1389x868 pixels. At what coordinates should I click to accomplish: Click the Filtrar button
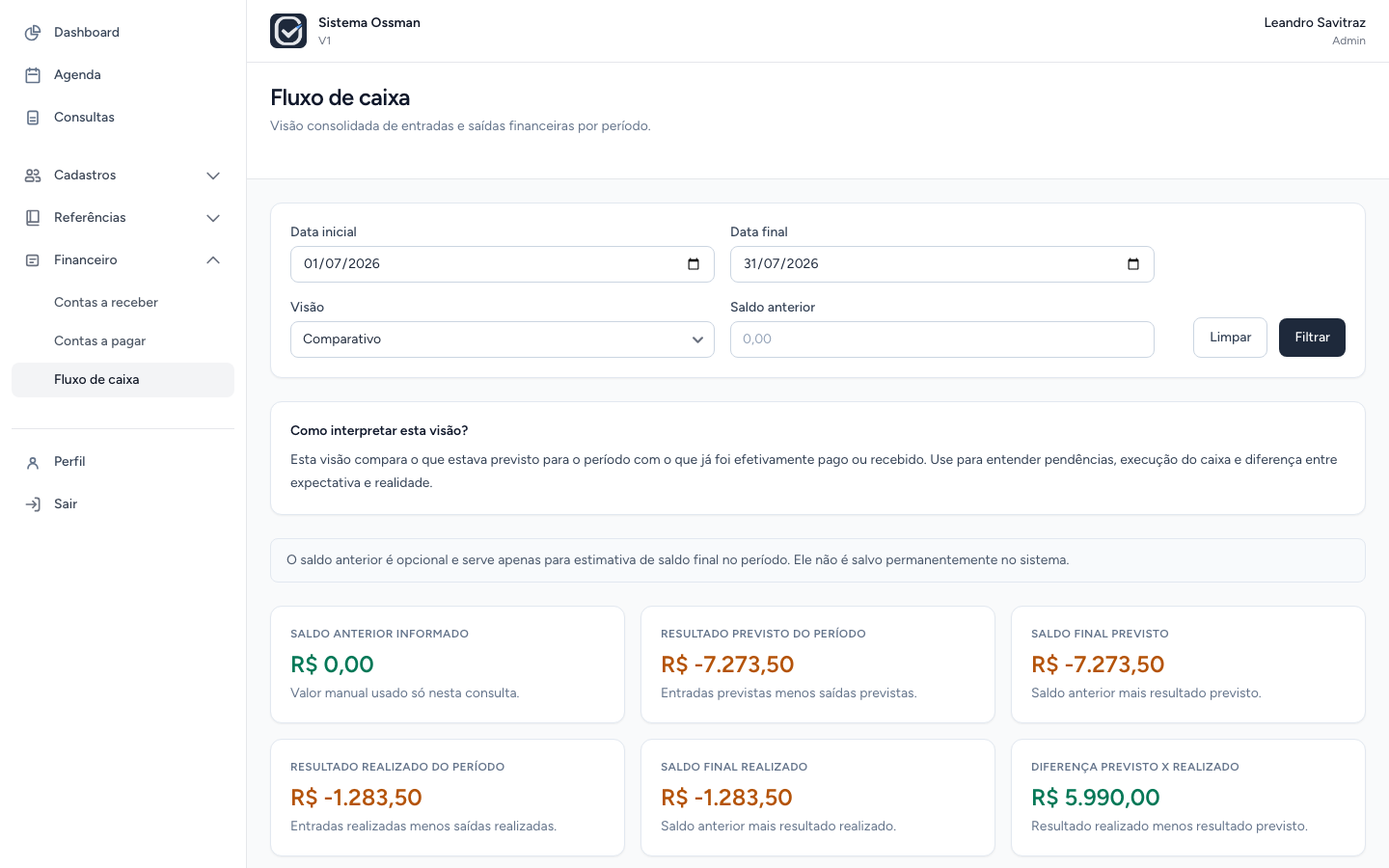pos(1312,338)
